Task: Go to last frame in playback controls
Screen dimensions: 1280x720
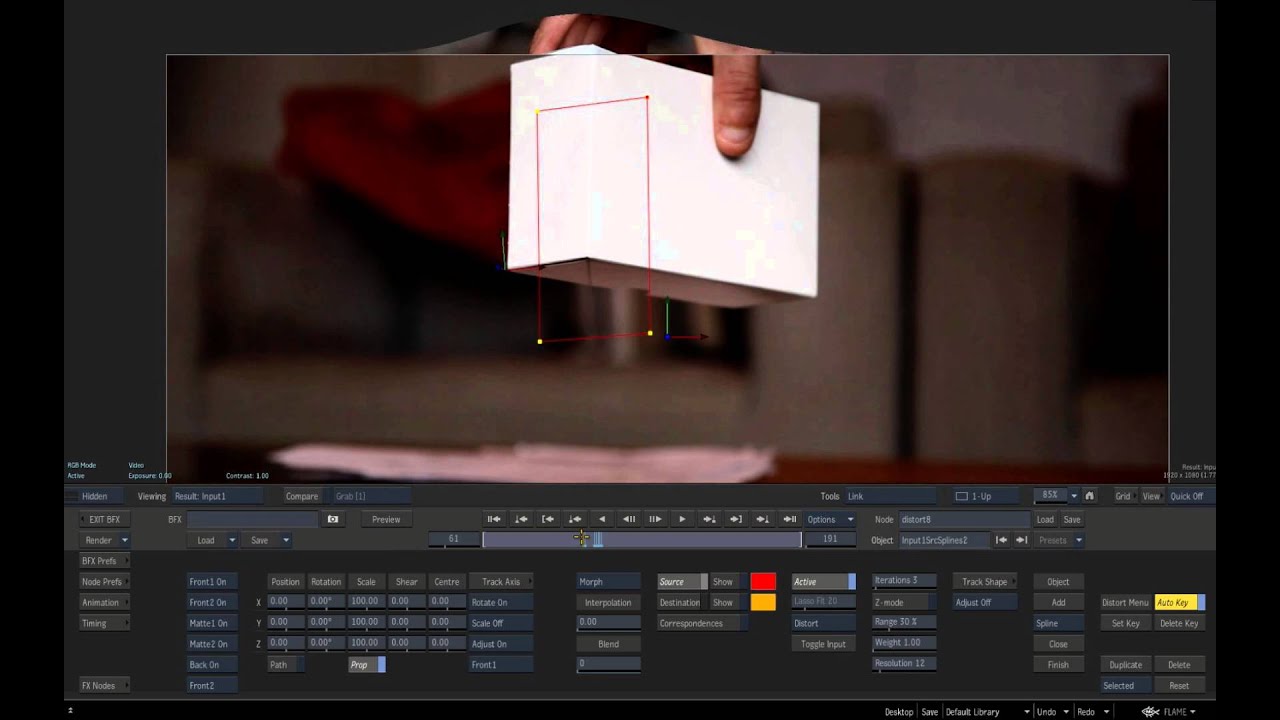Action: [x=789, y=519]
